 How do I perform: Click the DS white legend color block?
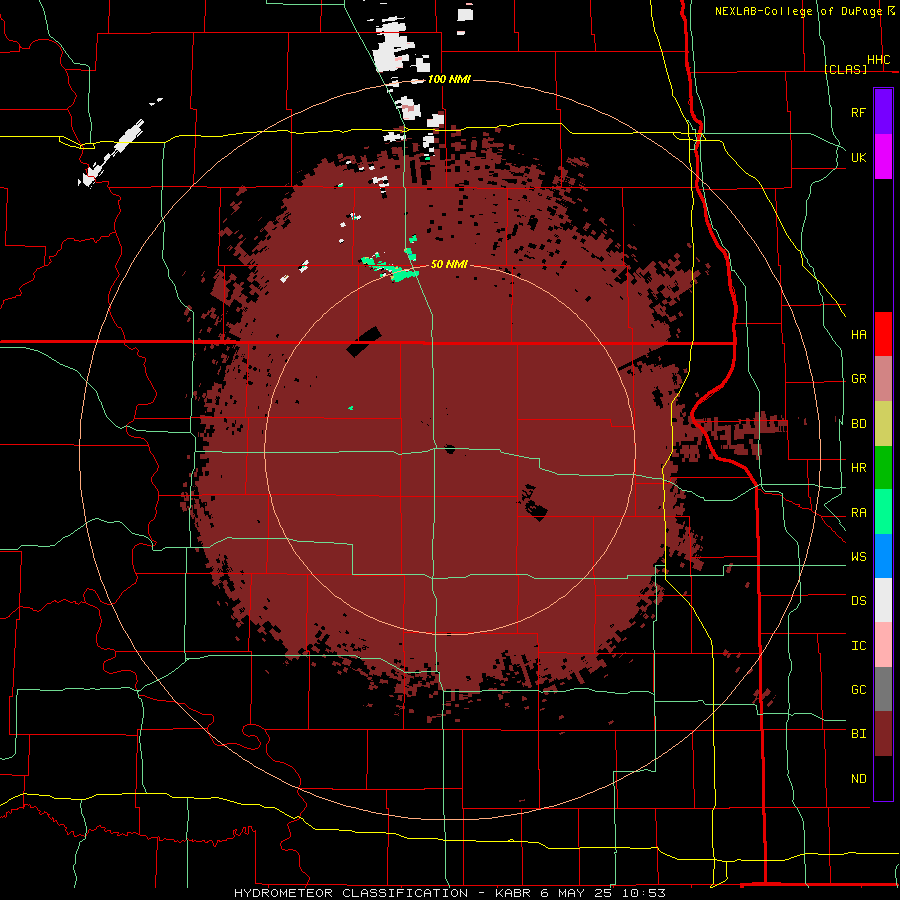(x=883, y=600)
